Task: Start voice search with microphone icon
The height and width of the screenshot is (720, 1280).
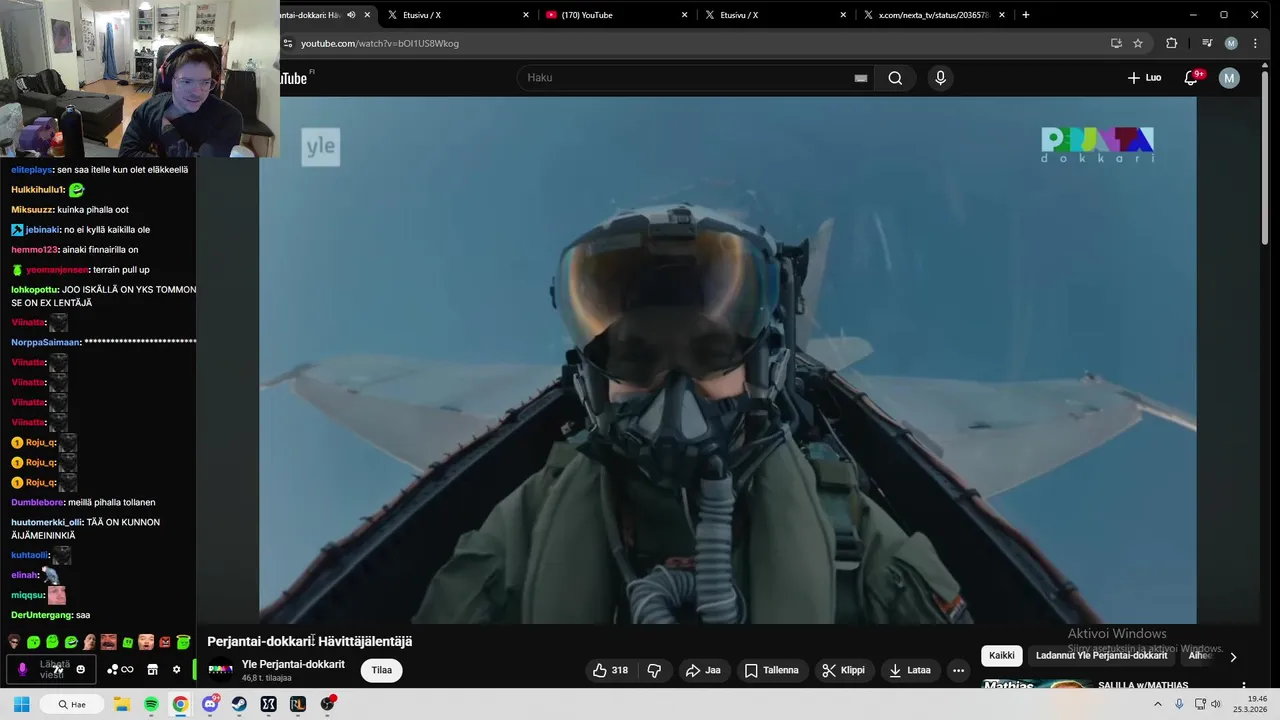Action: click(940, 78)
